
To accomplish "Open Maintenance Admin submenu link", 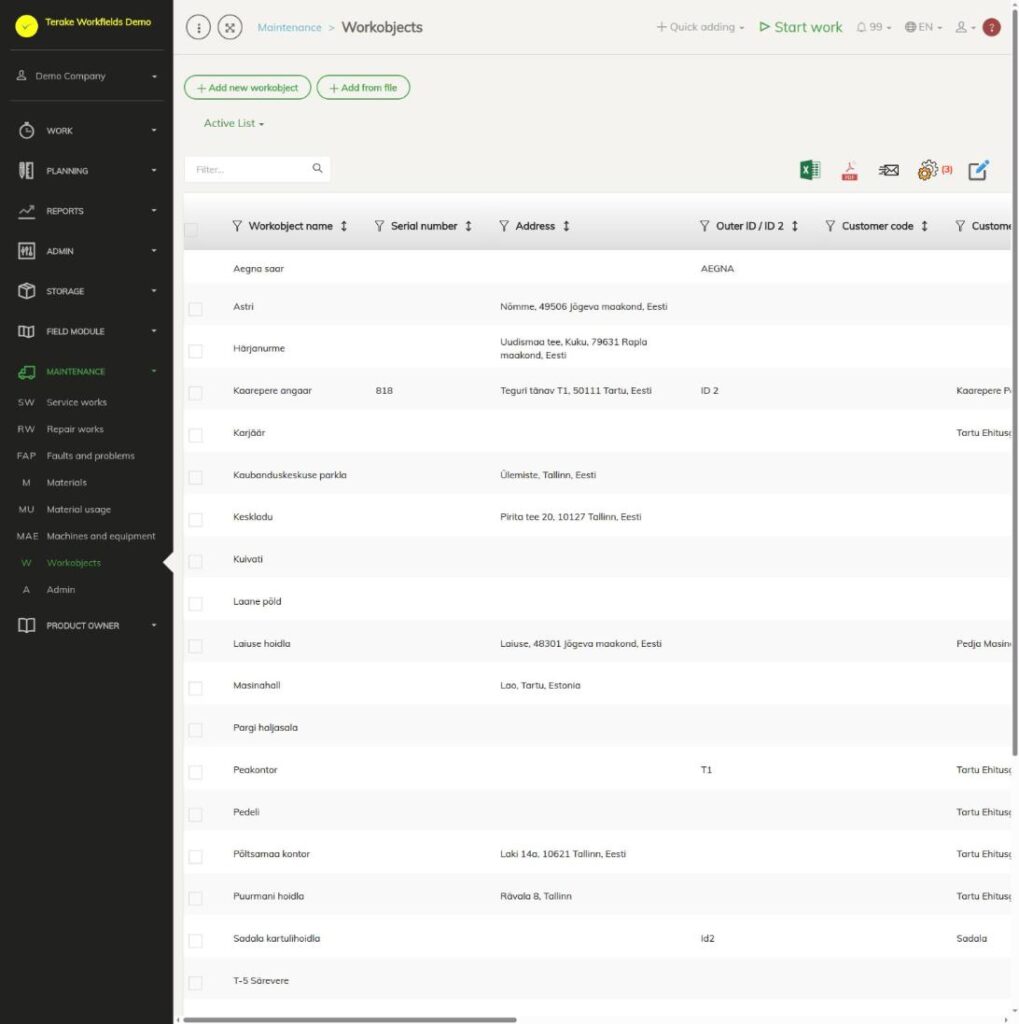I will [x=61, y=590].
